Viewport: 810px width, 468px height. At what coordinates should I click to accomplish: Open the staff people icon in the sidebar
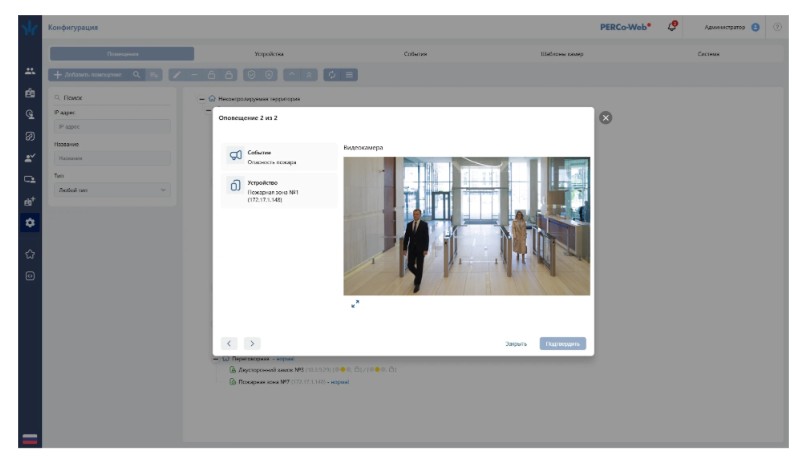click(x=30, y=71)
